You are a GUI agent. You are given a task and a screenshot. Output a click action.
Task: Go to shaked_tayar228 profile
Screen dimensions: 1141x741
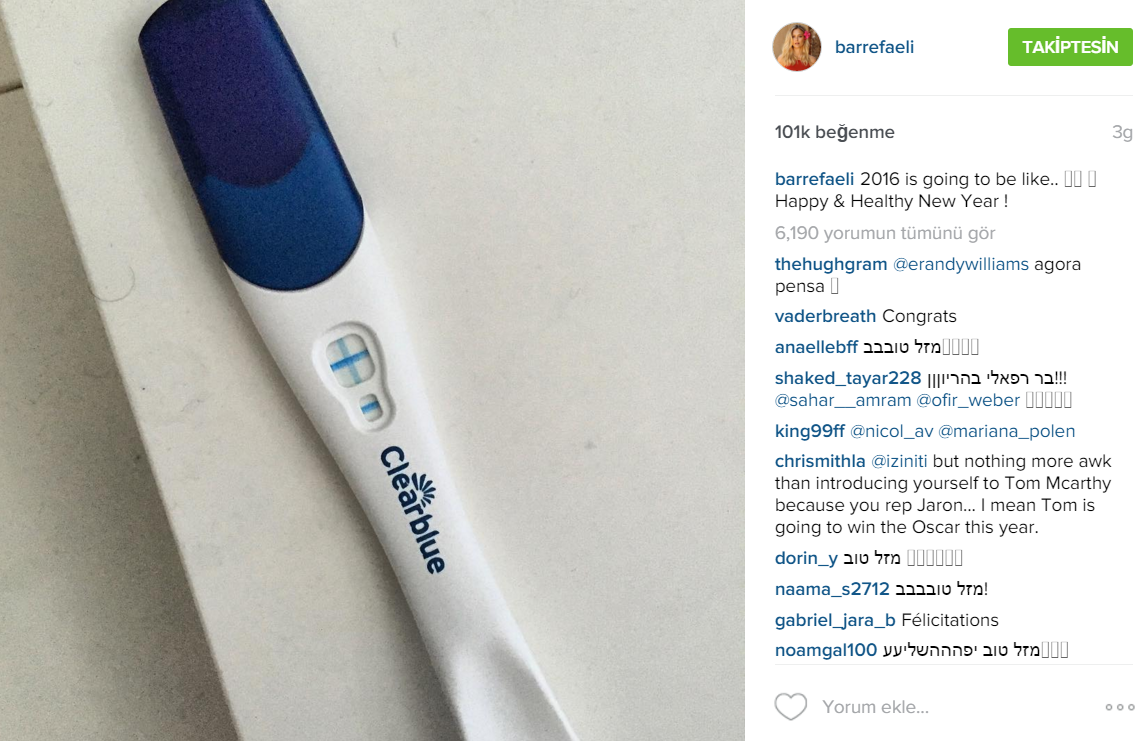[848, 379]
